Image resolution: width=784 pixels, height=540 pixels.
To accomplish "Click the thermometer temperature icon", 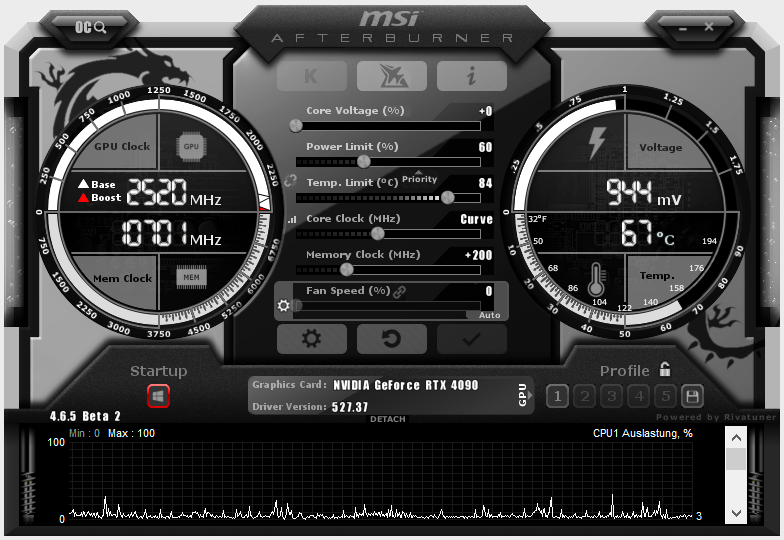I will coord(596,279).
